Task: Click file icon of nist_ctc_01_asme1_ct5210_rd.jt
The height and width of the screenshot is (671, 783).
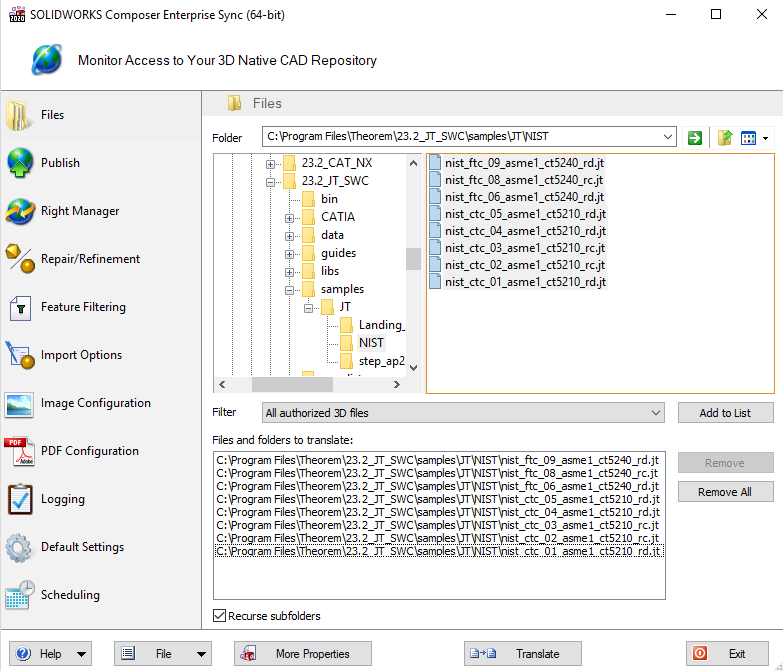Action: (435, 282)
